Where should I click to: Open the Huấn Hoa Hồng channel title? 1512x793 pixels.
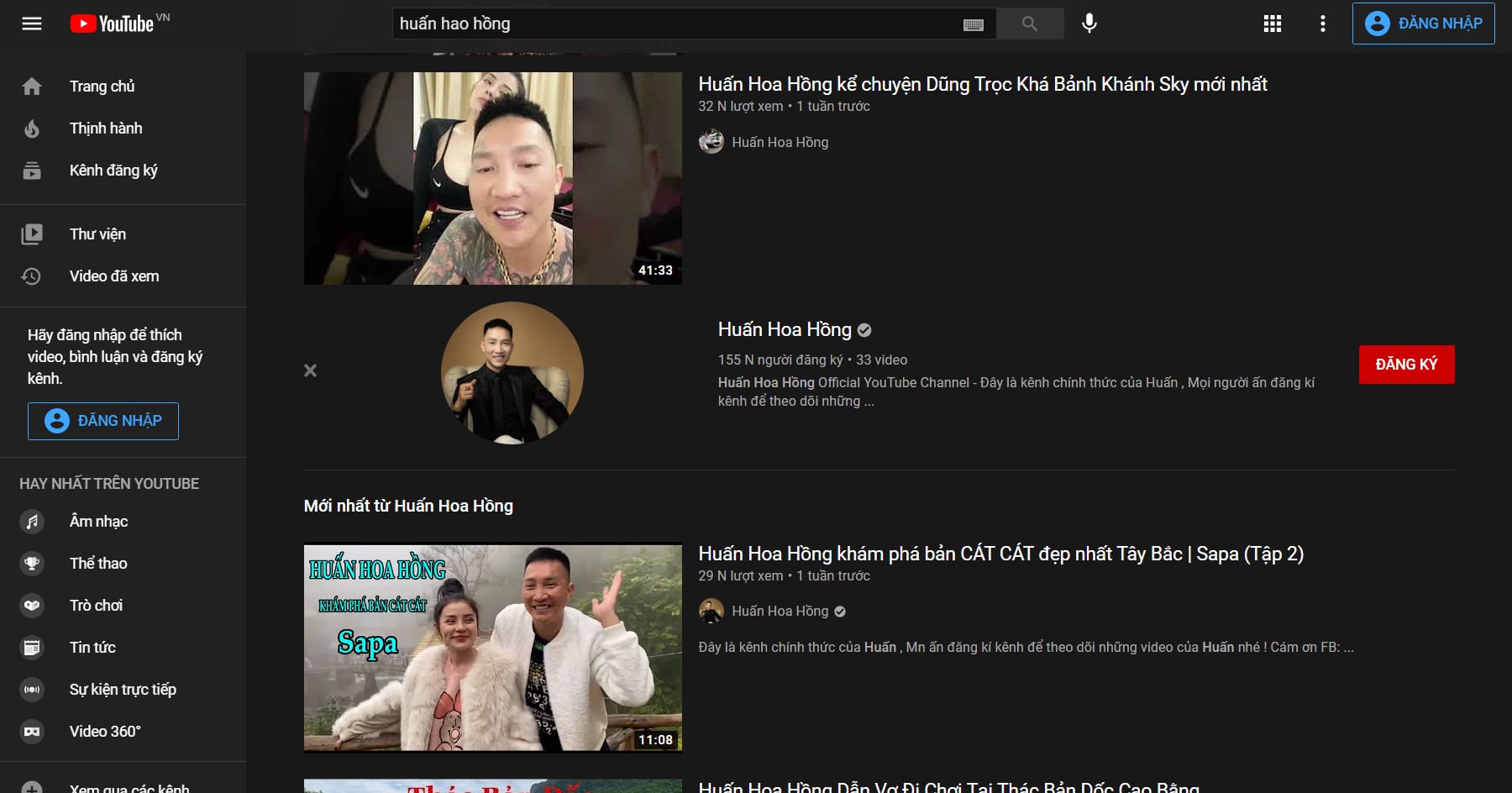(x=785, y=329)
